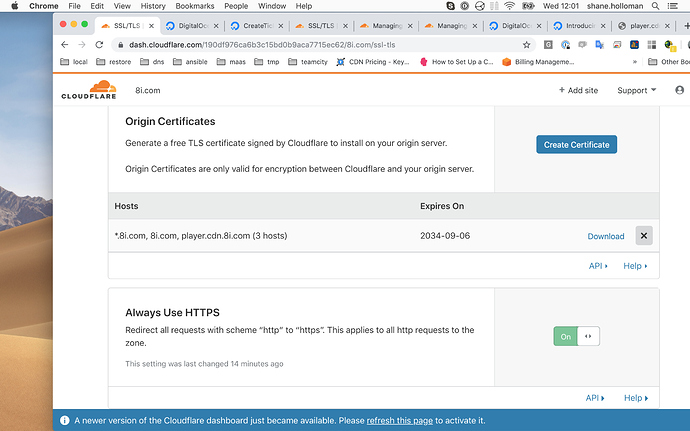Viewport: 690px width, 431px height.
Task: Open the 'ansible' bookmarks folder
Action: point(190,62)
